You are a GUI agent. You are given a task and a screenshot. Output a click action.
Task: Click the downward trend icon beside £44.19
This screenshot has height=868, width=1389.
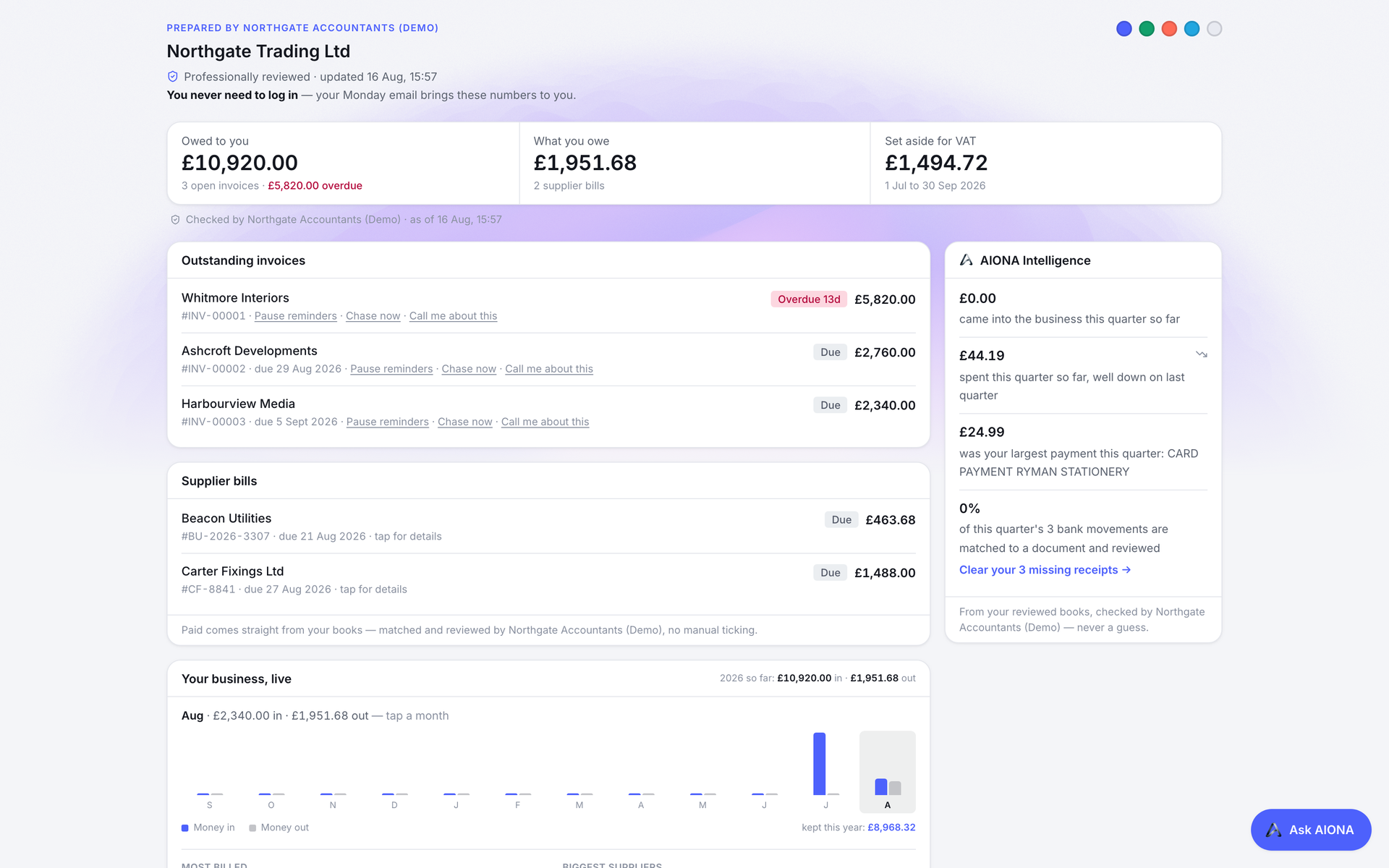(x=1202, y=354)
